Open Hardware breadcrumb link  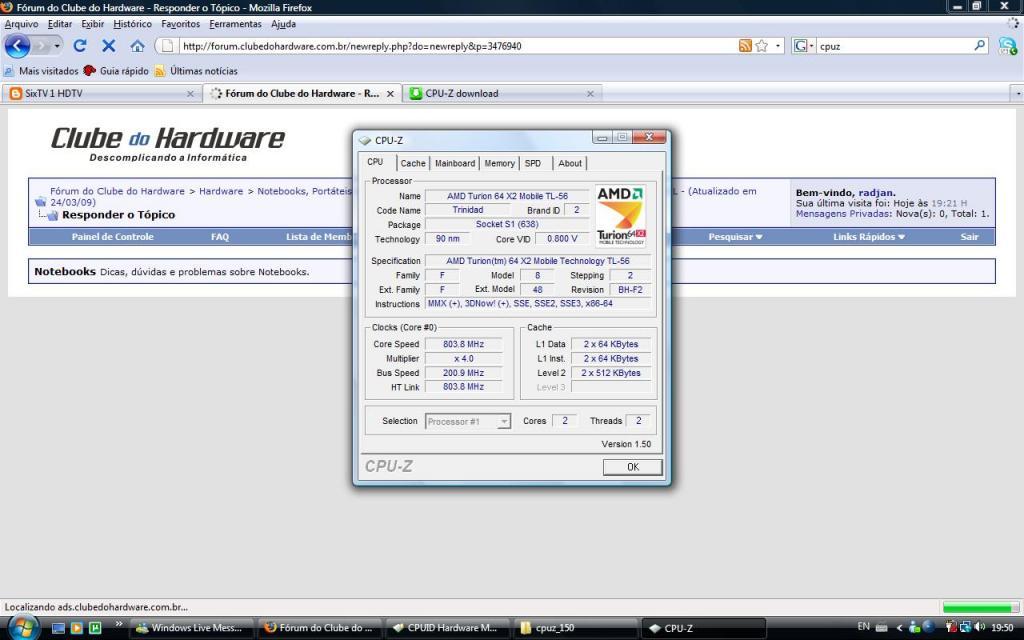pos(221,191)
